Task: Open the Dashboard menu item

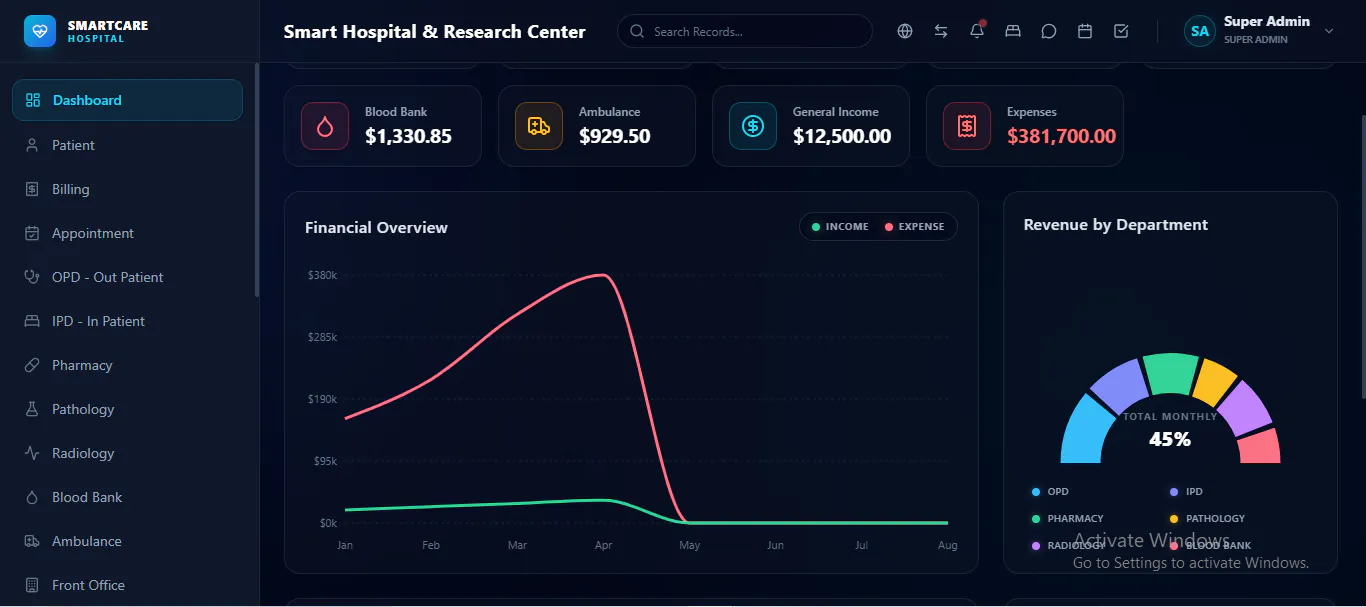Action: point(127,100)
